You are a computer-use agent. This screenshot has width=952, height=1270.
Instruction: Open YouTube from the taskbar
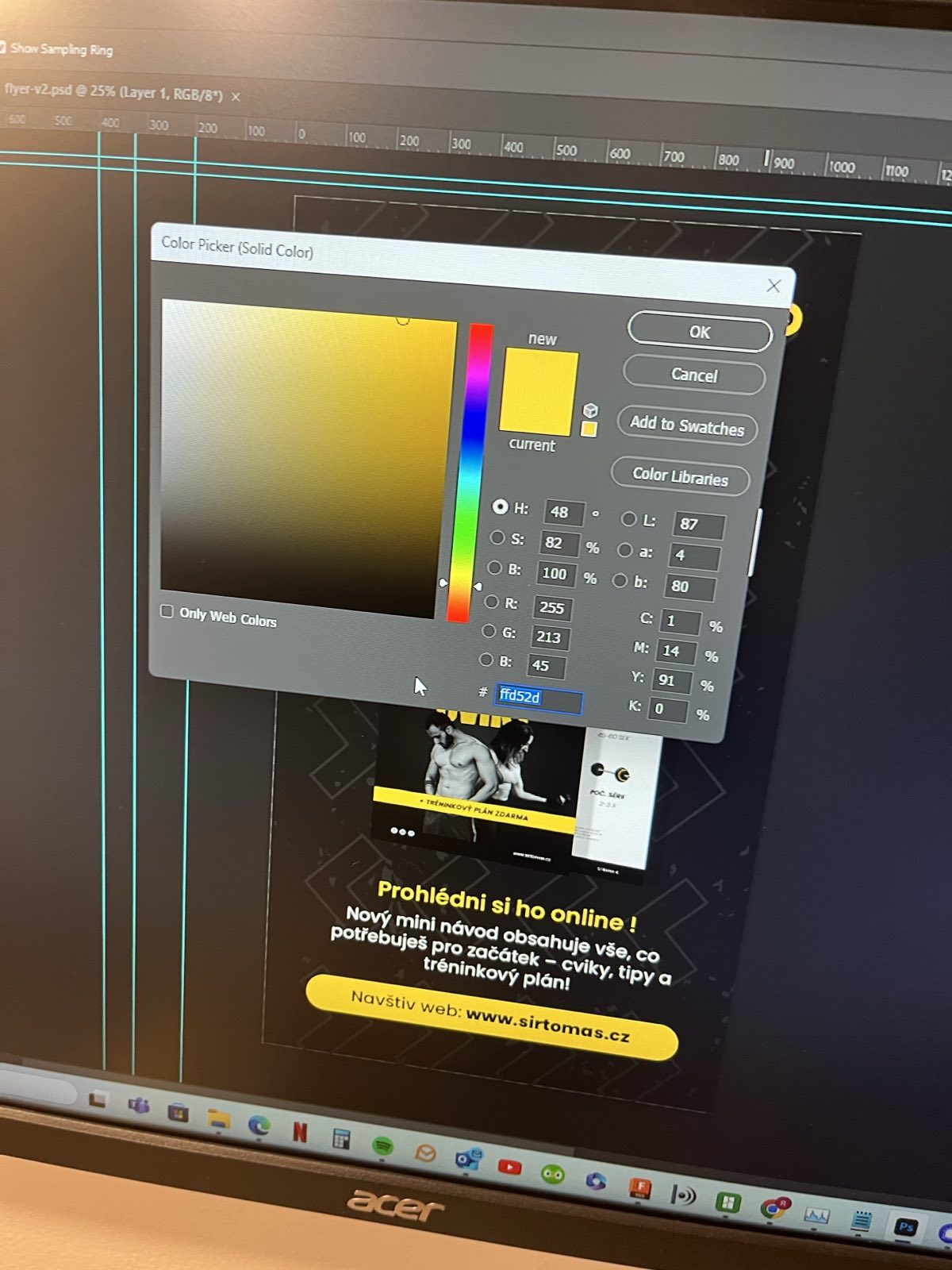[509, 1167]
